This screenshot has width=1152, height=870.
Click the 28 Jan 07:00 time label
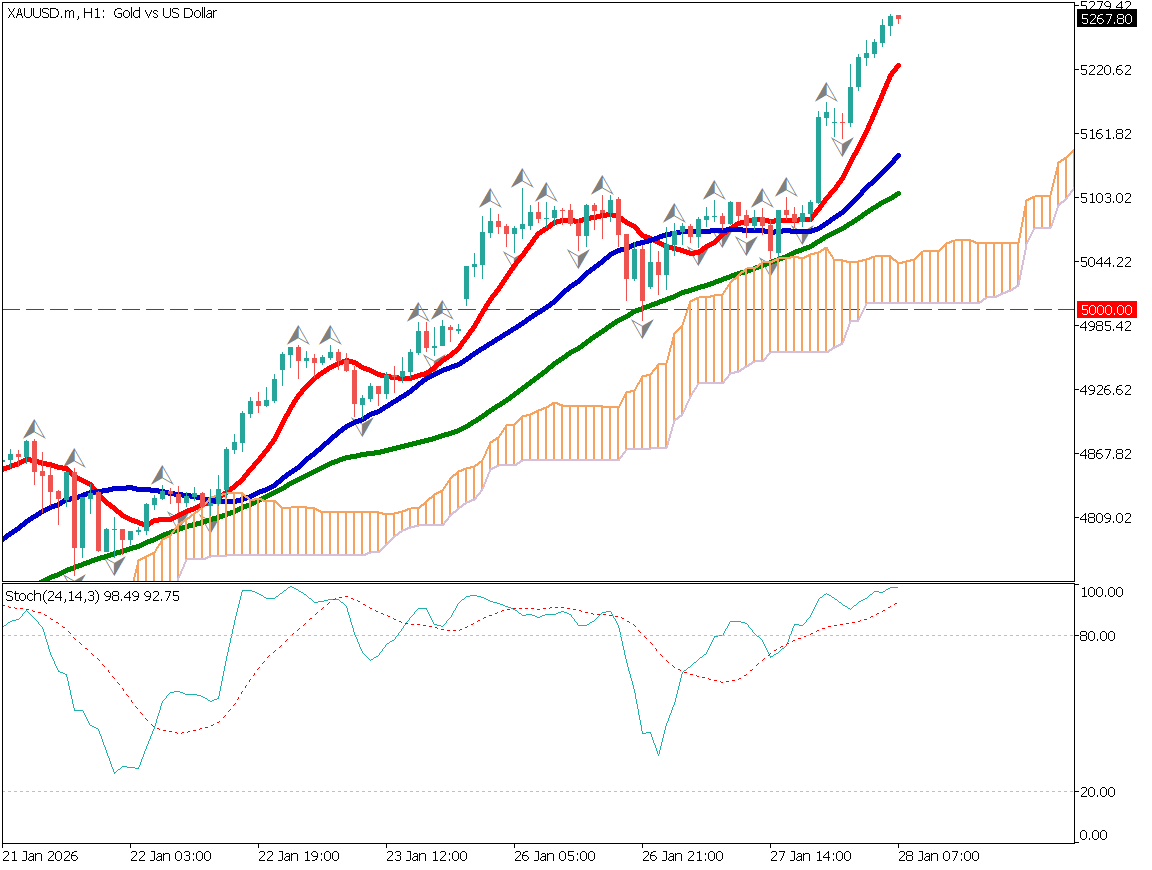pos(938,857)
